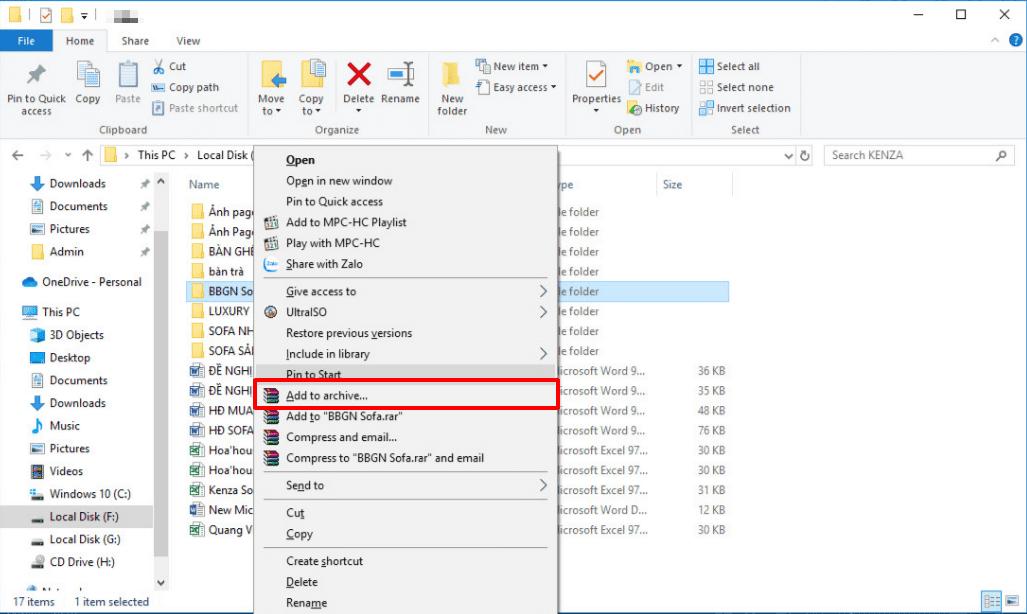Click Add to MPC-HC Playlist
The image size is (1027, 614).
(x=405, y=222)
